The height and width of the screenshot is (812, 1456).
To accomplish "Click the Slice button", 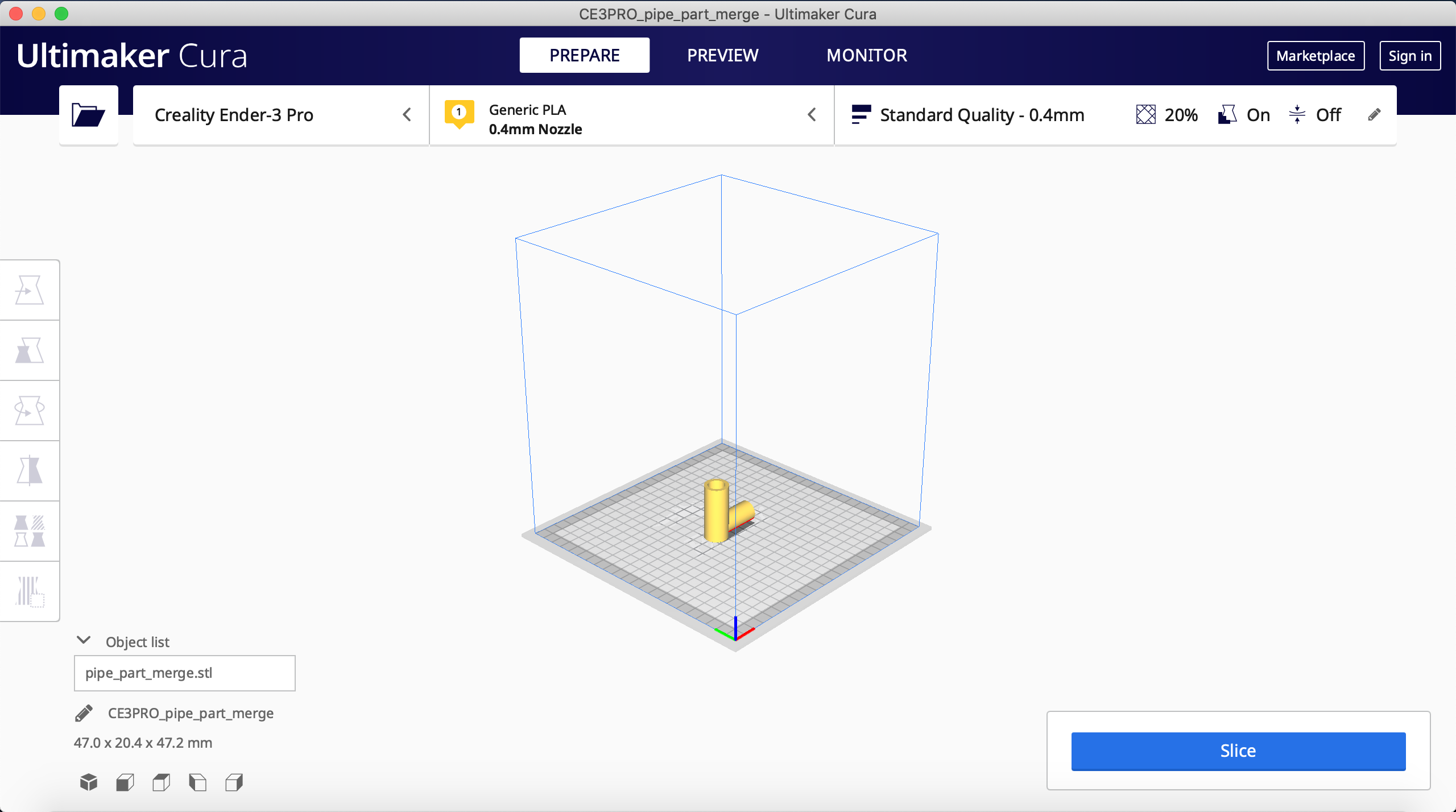I will [x=1238, y=751].
